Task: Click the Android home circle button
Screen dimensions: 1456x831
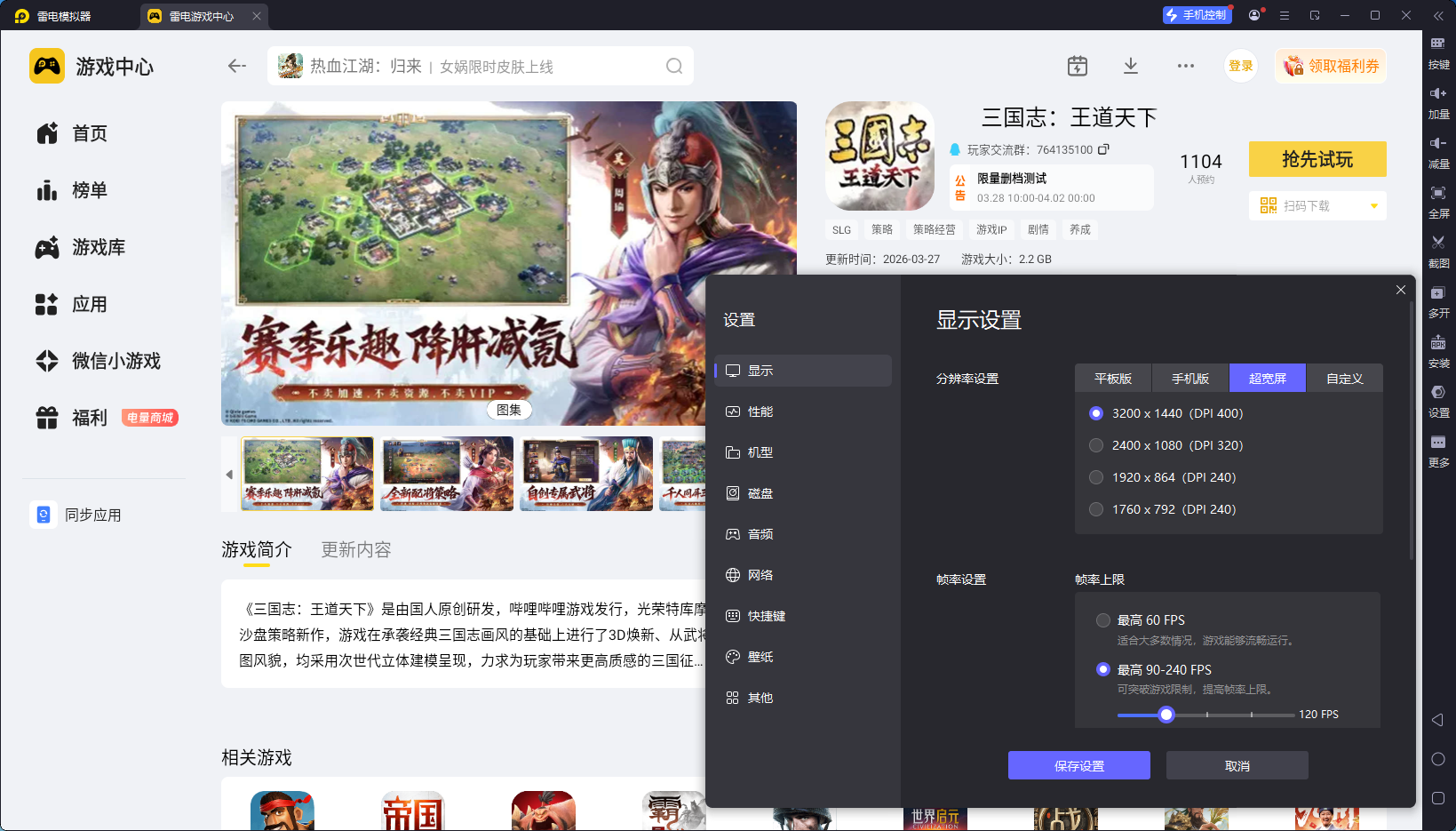Action: pyautogui.click(x=1438, y=759)
